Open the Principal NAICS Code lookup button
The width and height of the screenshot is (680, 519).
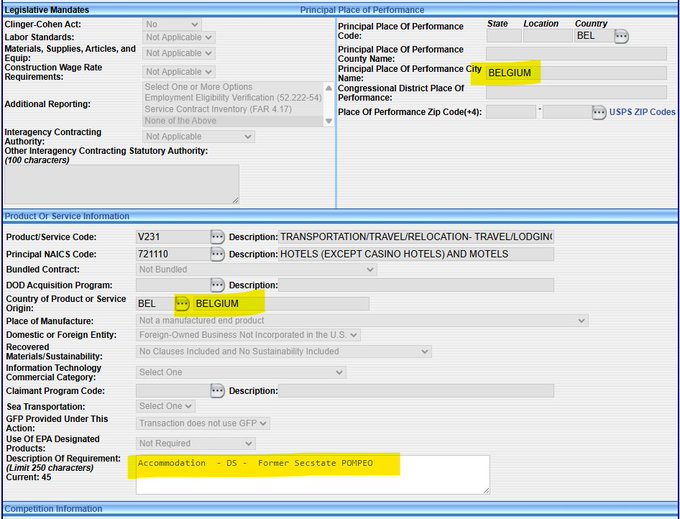(217, 254)
